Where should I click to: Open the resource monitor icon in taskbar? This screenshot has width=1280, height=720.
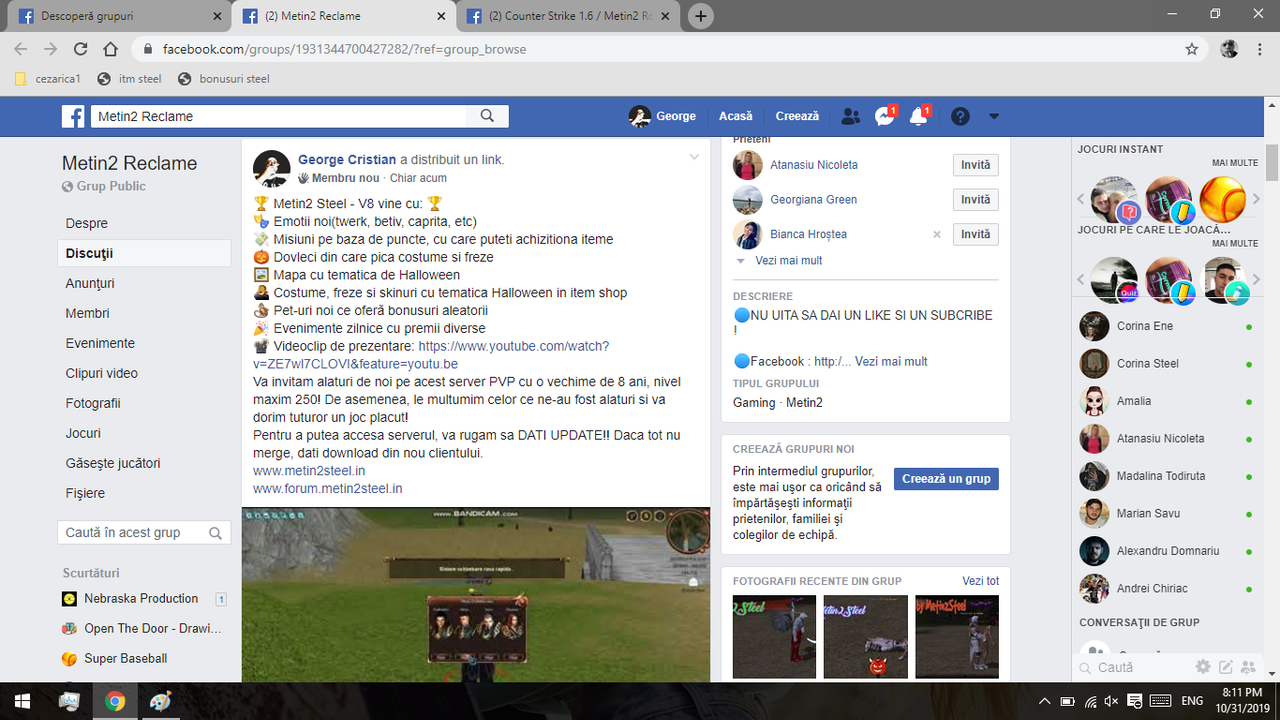click(70, 701)
